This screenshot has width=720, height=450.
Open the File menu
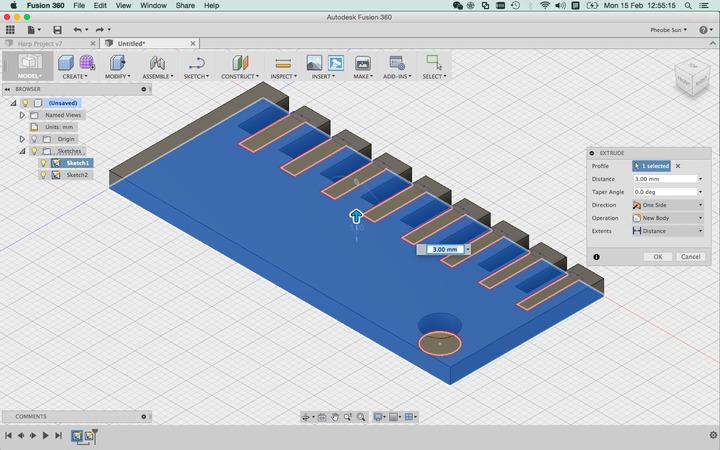click(x=79, y=6)
